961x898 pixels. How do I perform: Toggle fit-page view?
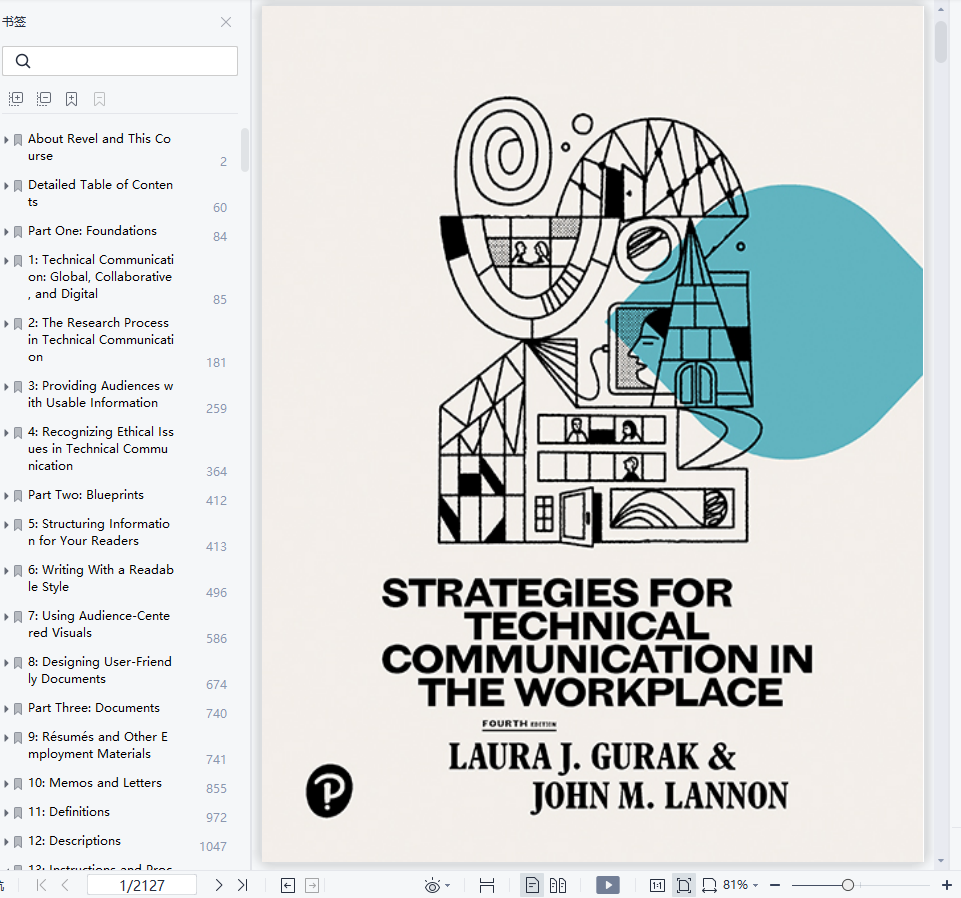(x=683, y=885)
